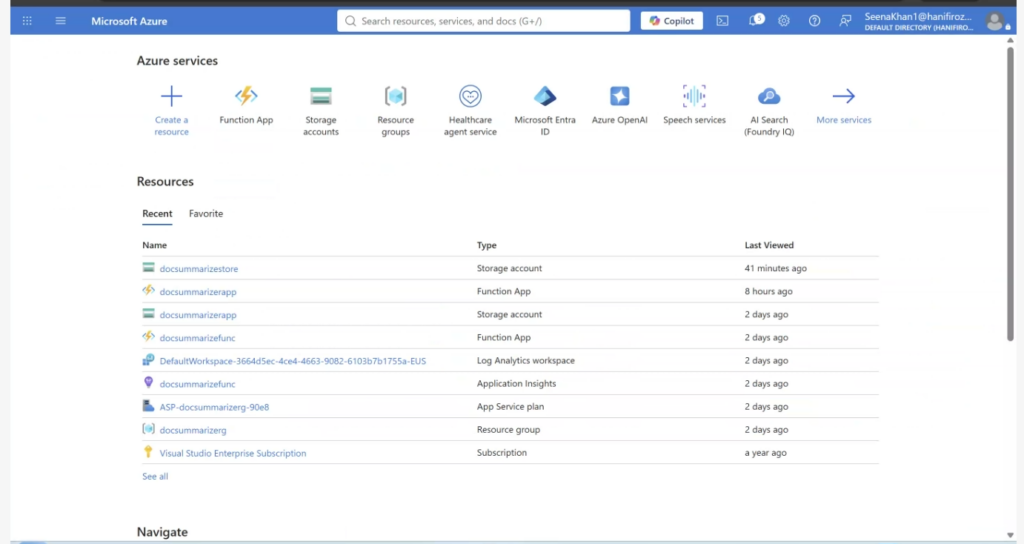Open the docsummarizestore storage account link
1024x544 pixels.
[x=199, y=268]
